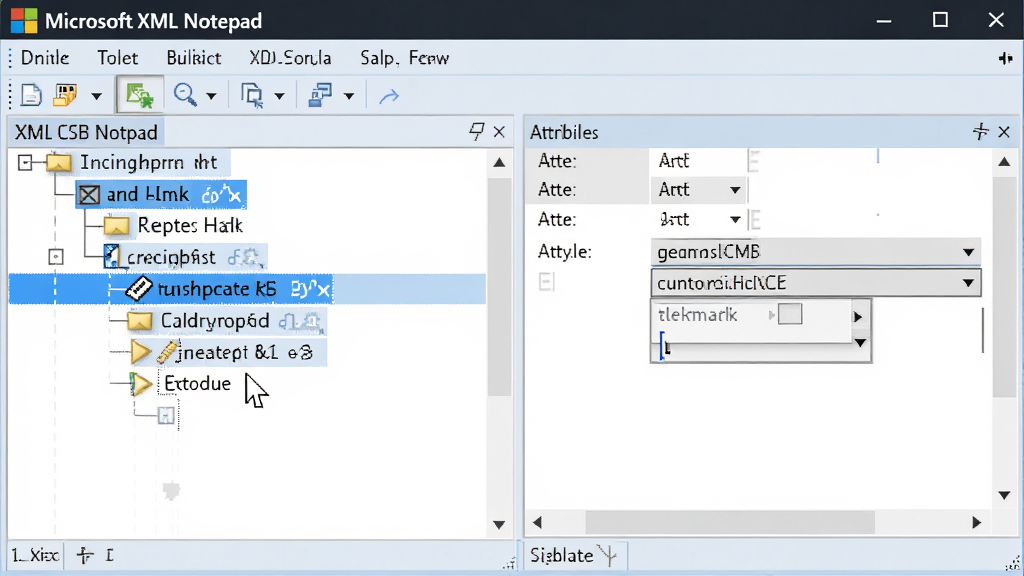Click the blue connected screens toolbar icon

click(x=320, y=95)
